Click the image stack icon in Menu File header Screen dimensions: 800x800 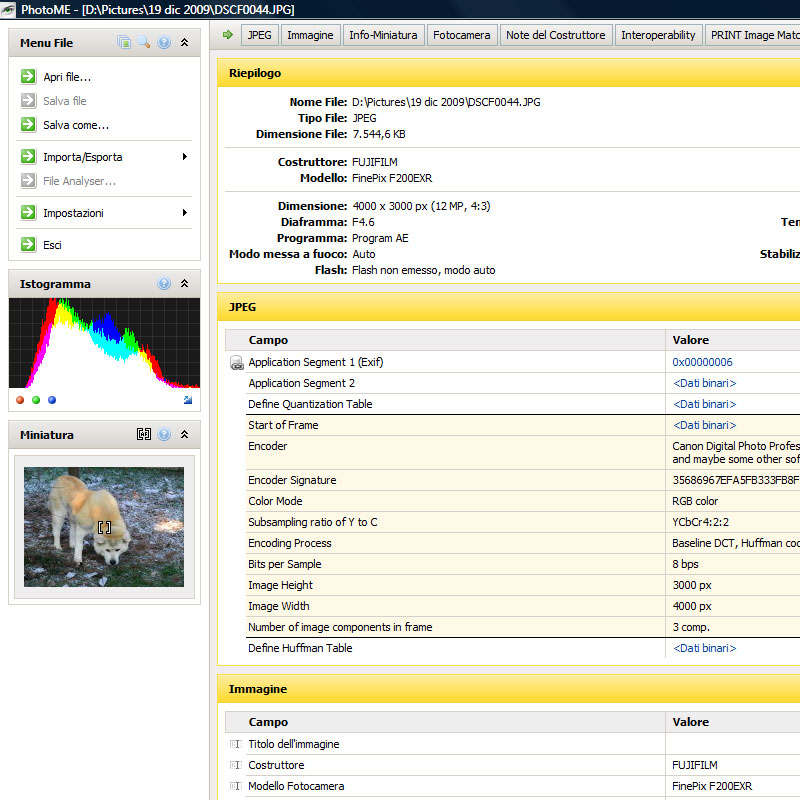click(124, 42)
